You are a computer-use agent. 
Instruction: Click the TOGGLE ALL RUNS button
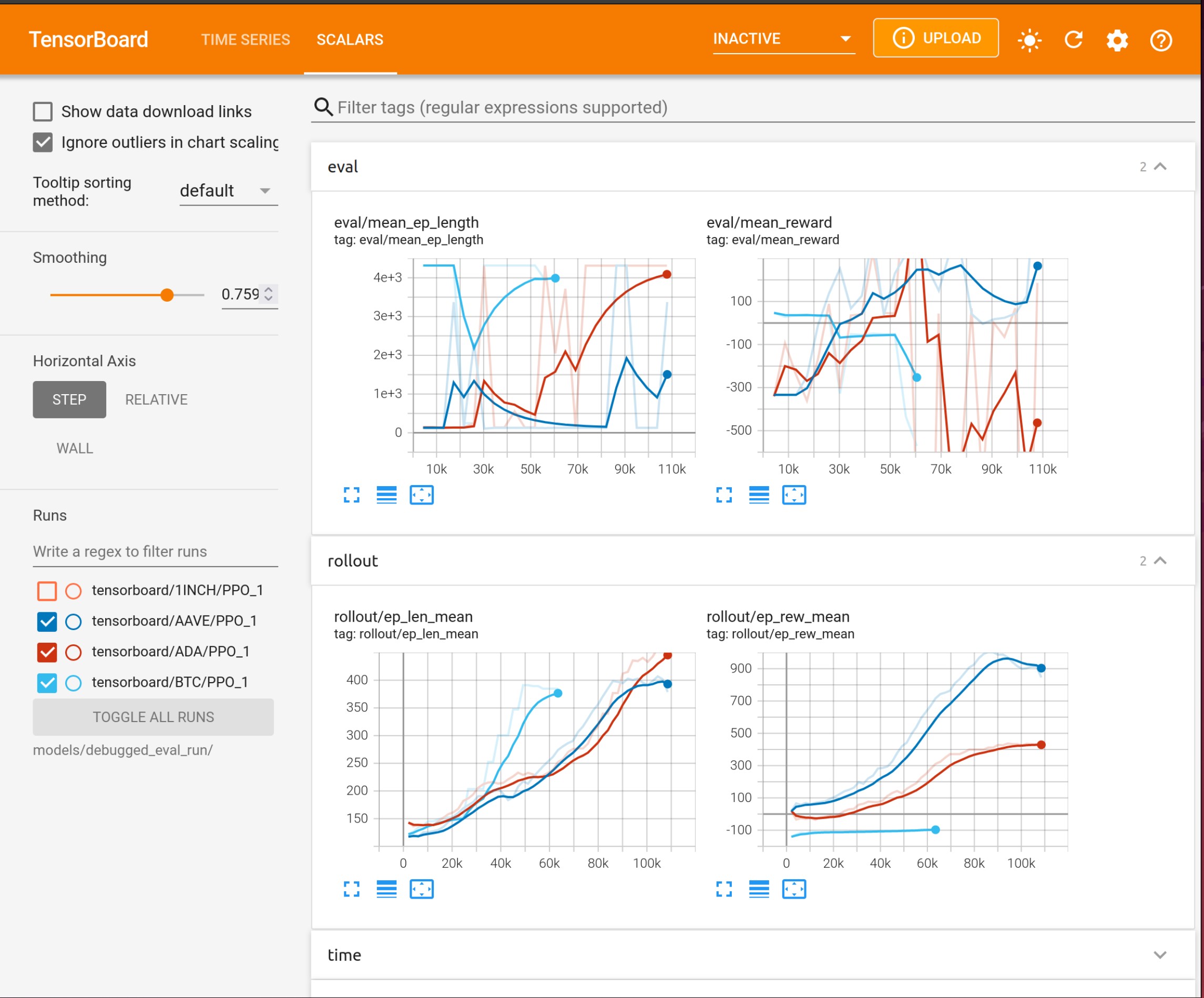click(153, 717)
